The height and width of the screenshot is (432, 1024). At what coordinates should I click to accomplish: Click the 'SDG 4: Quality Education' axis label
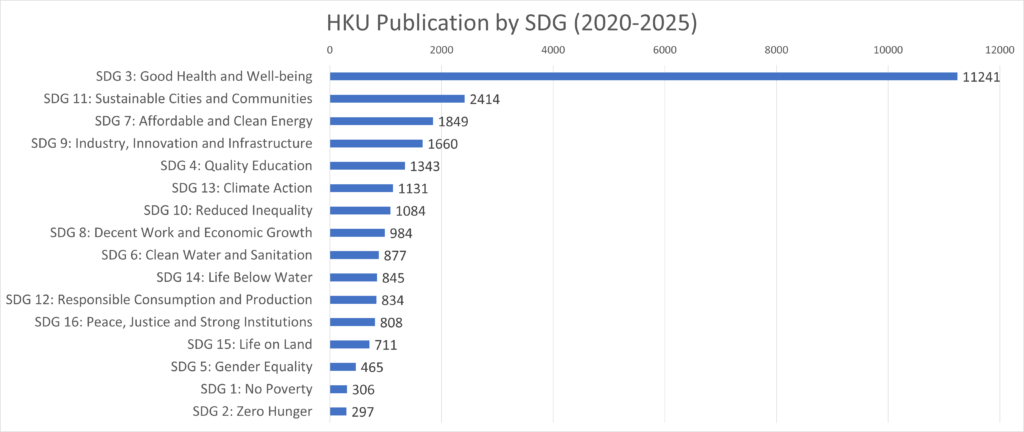pos(236,166)
